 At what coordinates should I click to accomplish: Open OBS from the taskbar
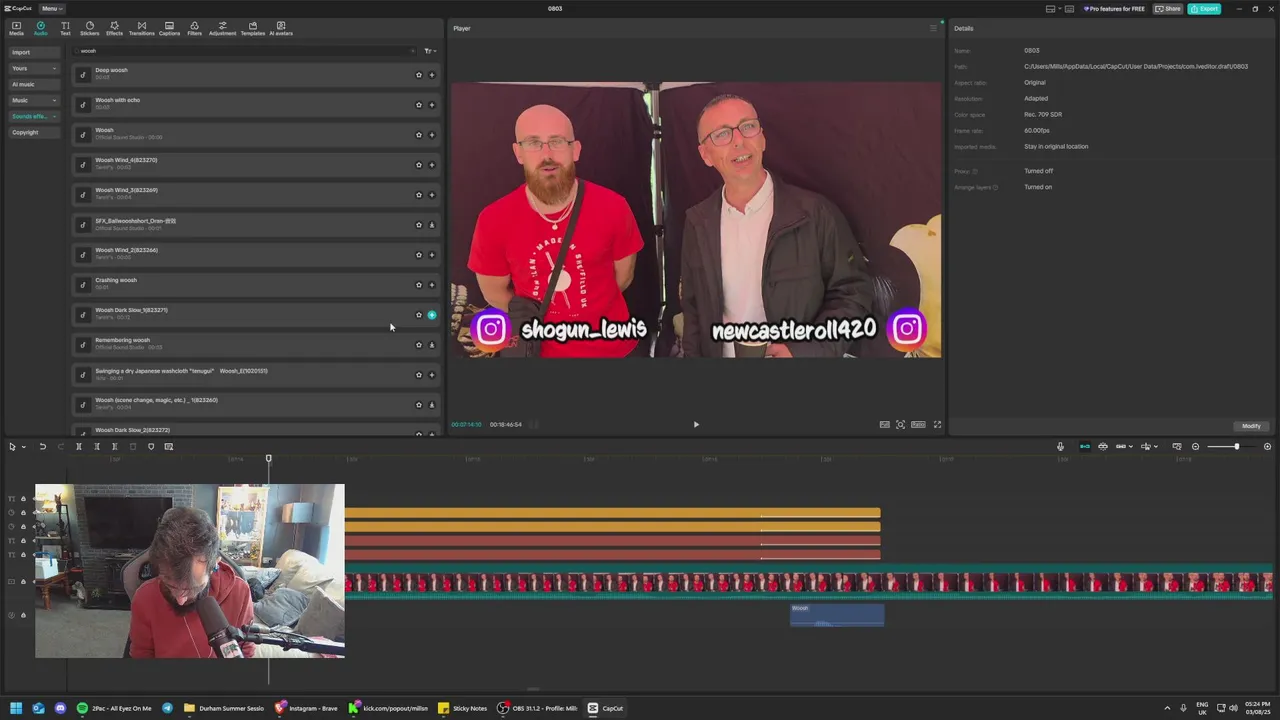(538, 708)
